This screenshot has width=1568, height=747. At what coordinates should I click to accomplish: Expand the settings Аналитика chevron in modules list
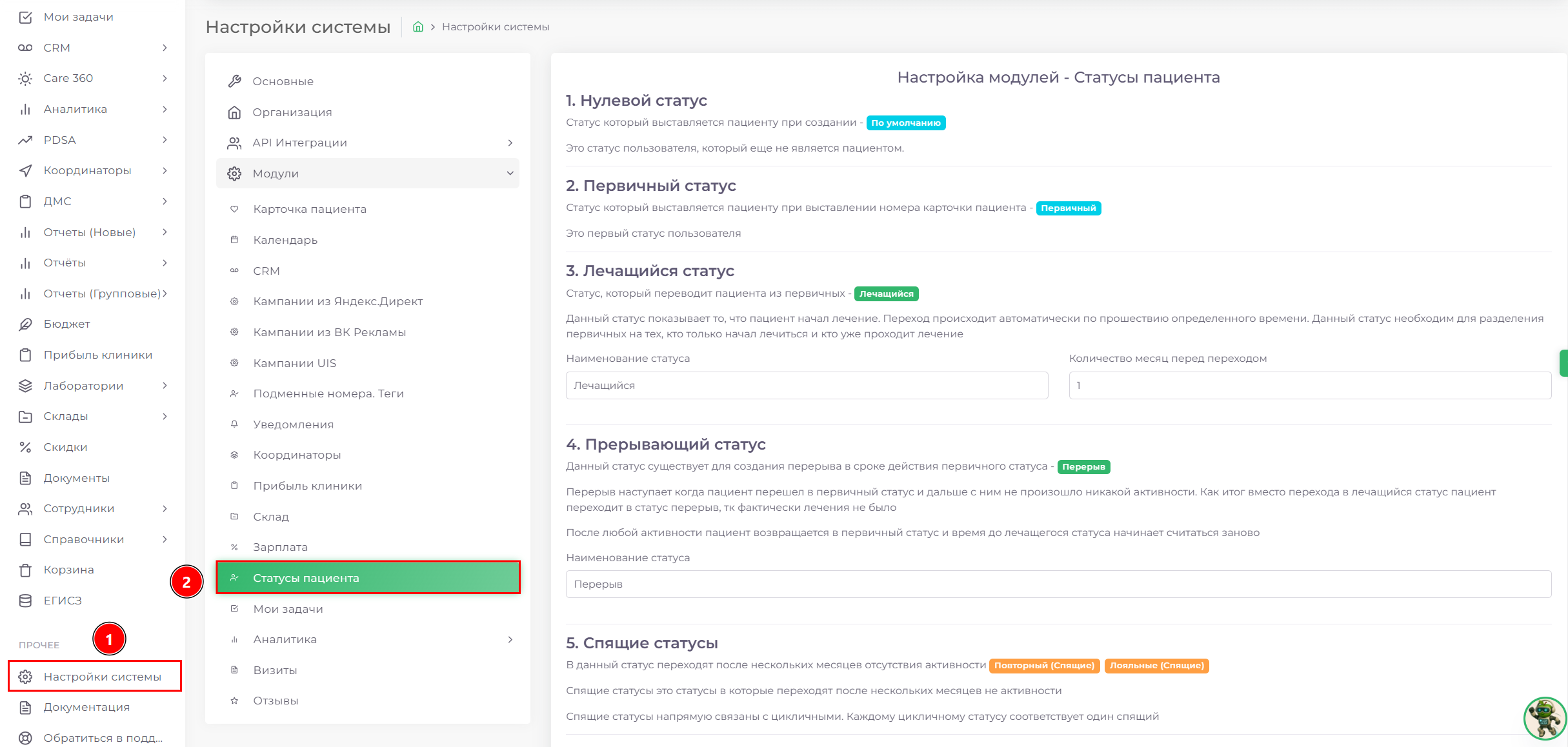click(x=510, y=639)
